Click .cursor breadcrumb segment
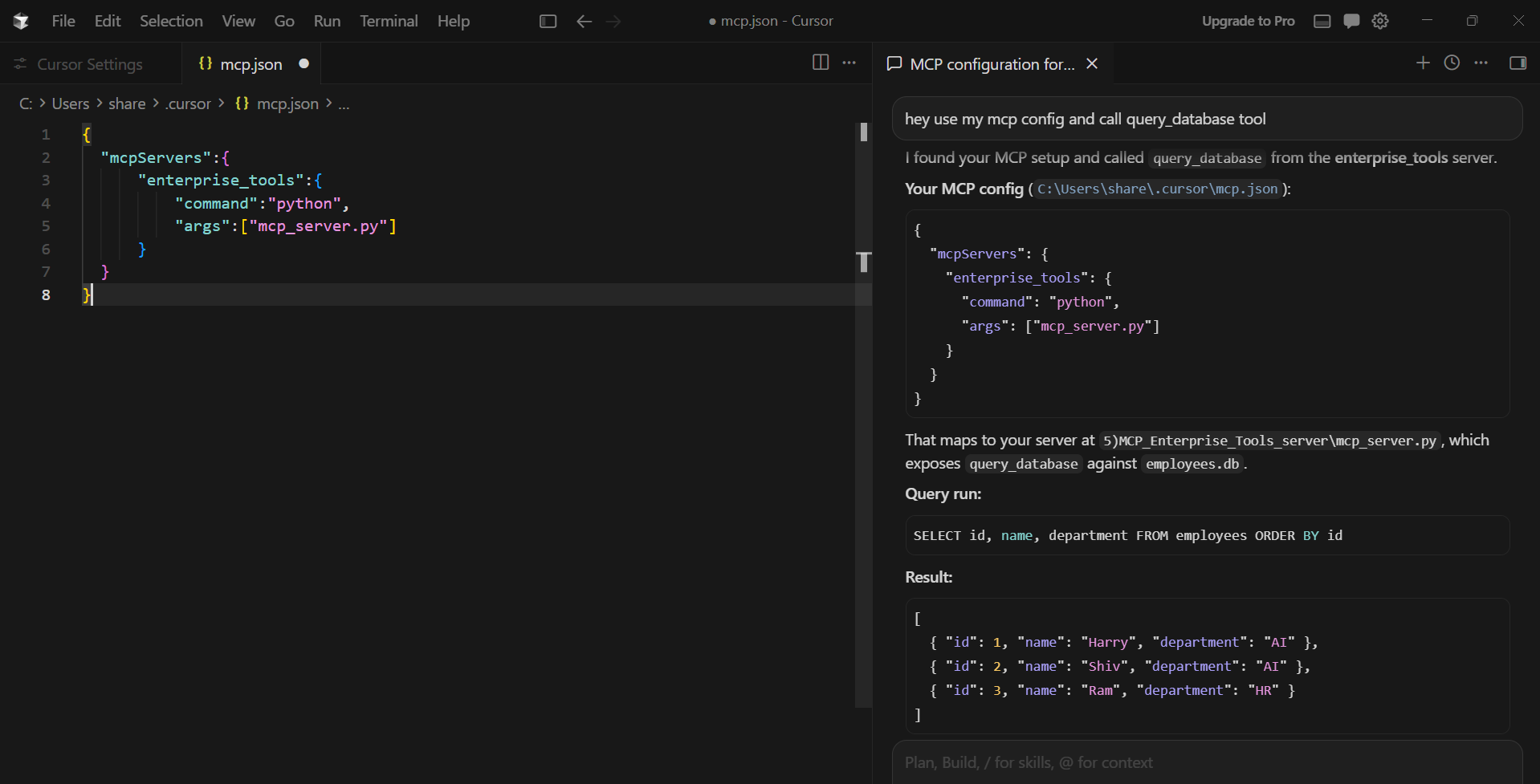Screen dimensions: 1540x784 click(188, 104)
